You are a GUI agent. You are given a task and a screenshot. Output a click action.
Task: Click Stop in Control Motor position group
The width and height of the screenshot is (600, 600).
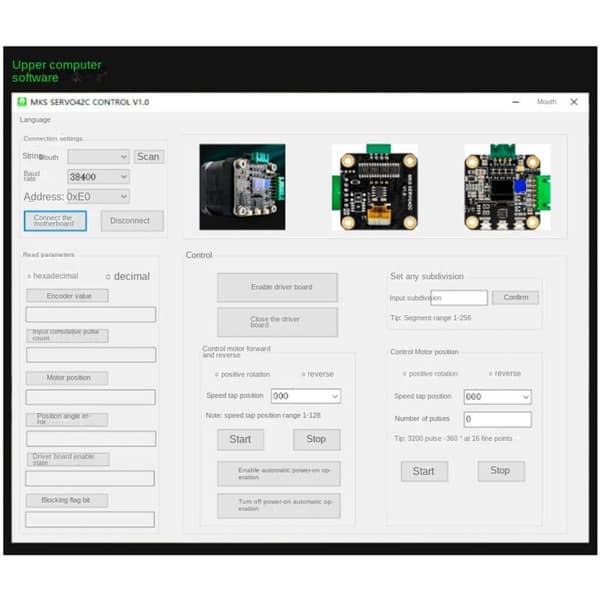point(501,471)
